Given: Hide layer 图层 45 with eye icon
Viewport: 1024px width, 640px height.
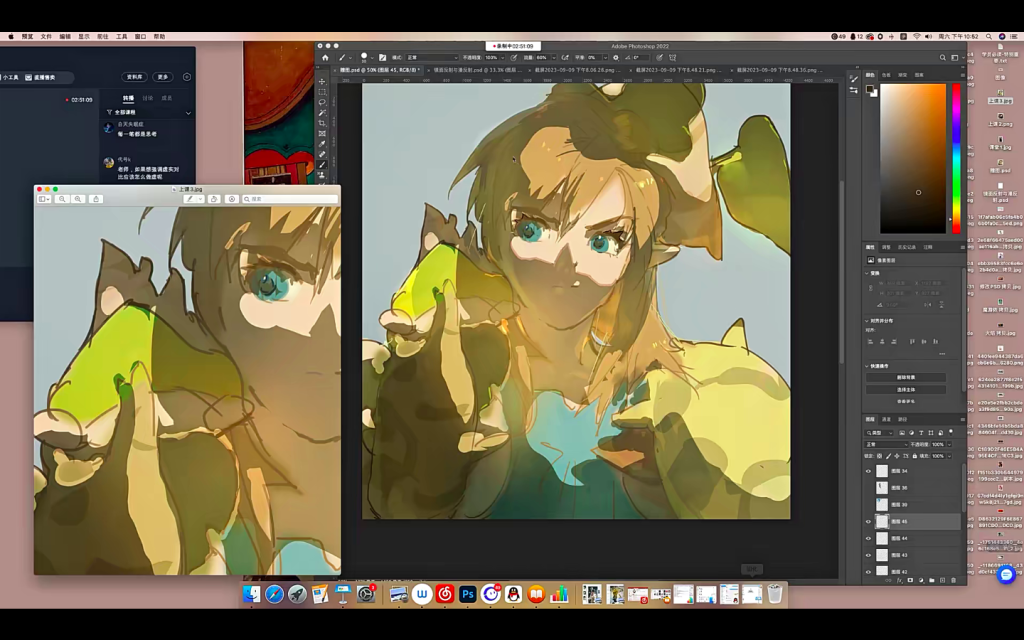Looking at the screenshot, I should (868, 522).
